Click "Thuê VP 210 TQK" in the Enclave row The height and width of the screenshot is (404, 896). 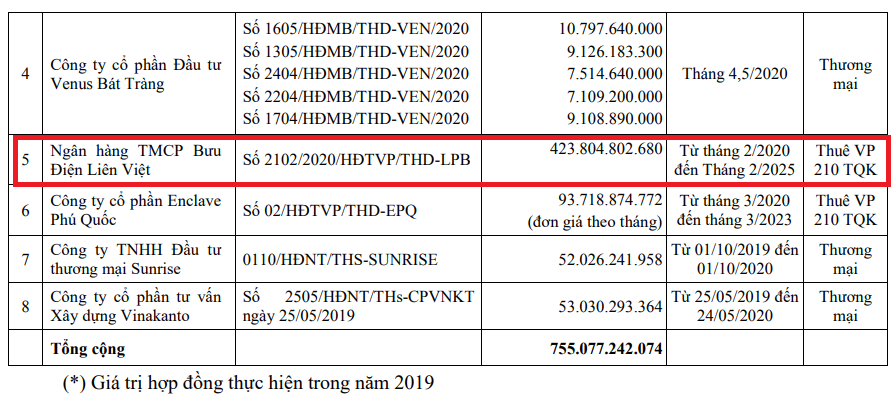coord(846,210)
